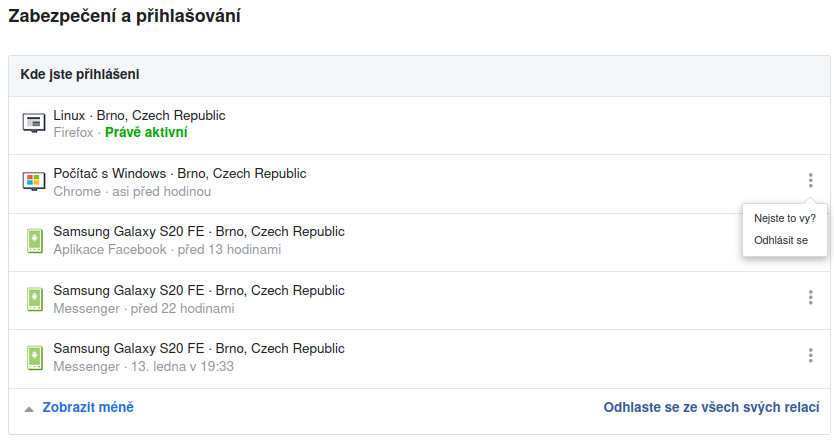Screen dimensions: 834x445
Task: Click the Linux desktop device icon
Action: [x=34, y=123]
